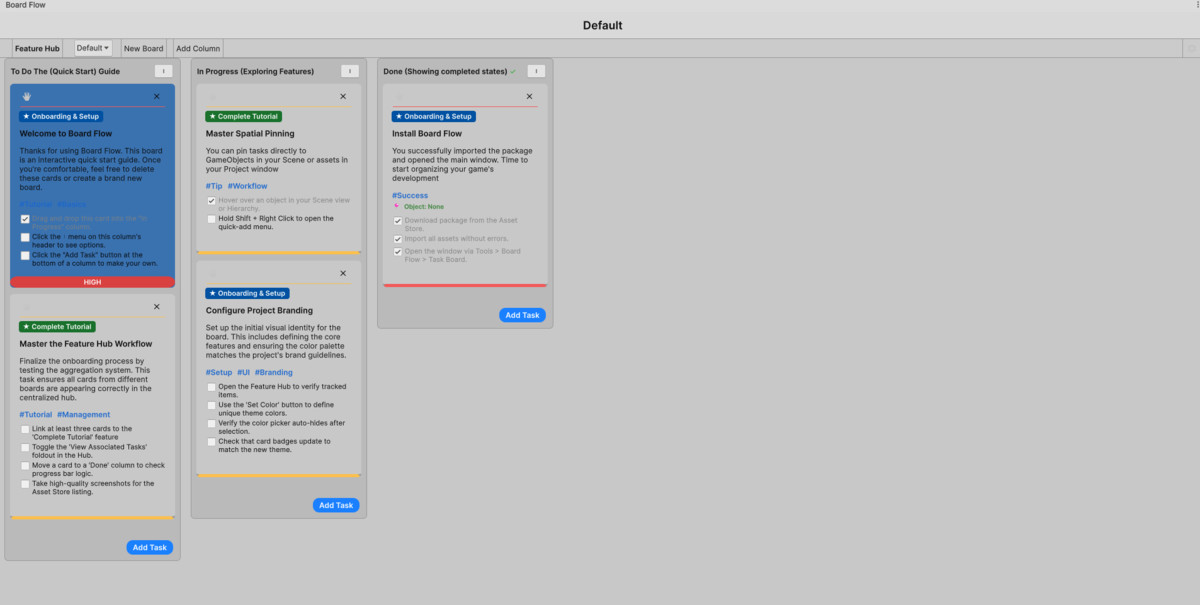Check 'Toggle the View Associated Tasks foldout' item
This screenshot has height=605, width=1200.
point(25,447)
